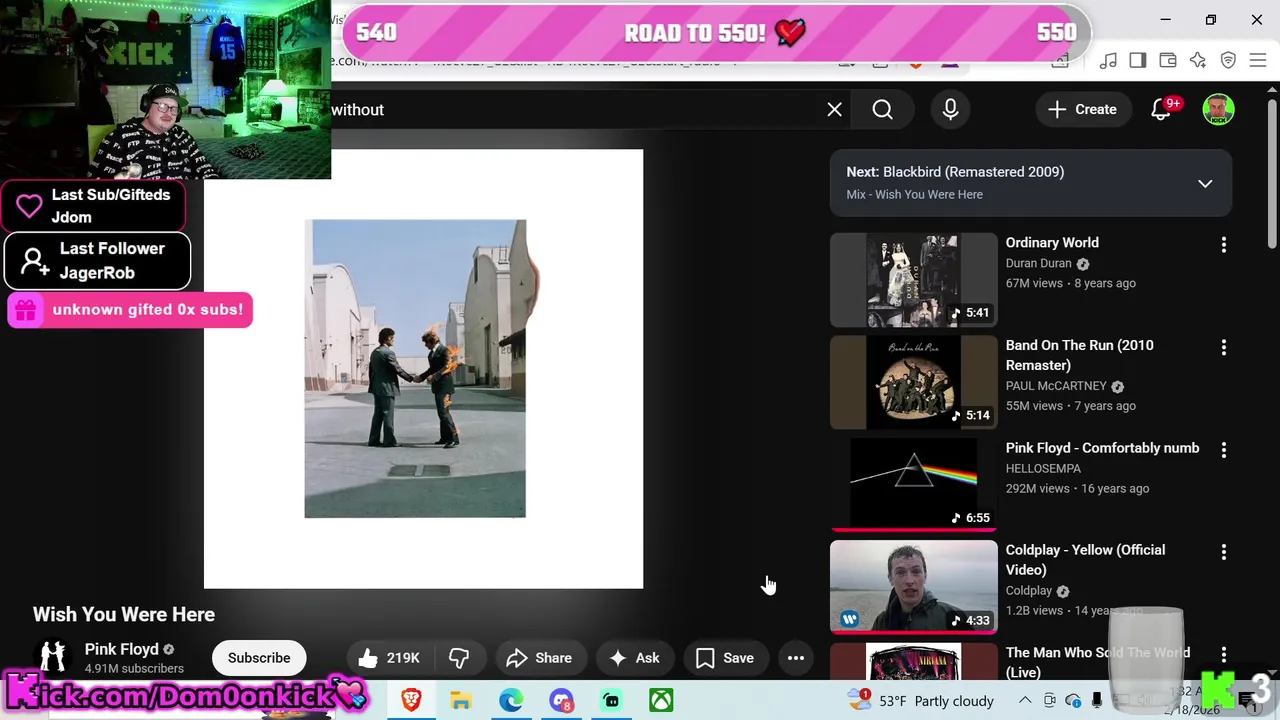Click PAUL McCARTNEY channel name
The image size is (1280, 720).
pyautogui.click(x=1056, y=386)
